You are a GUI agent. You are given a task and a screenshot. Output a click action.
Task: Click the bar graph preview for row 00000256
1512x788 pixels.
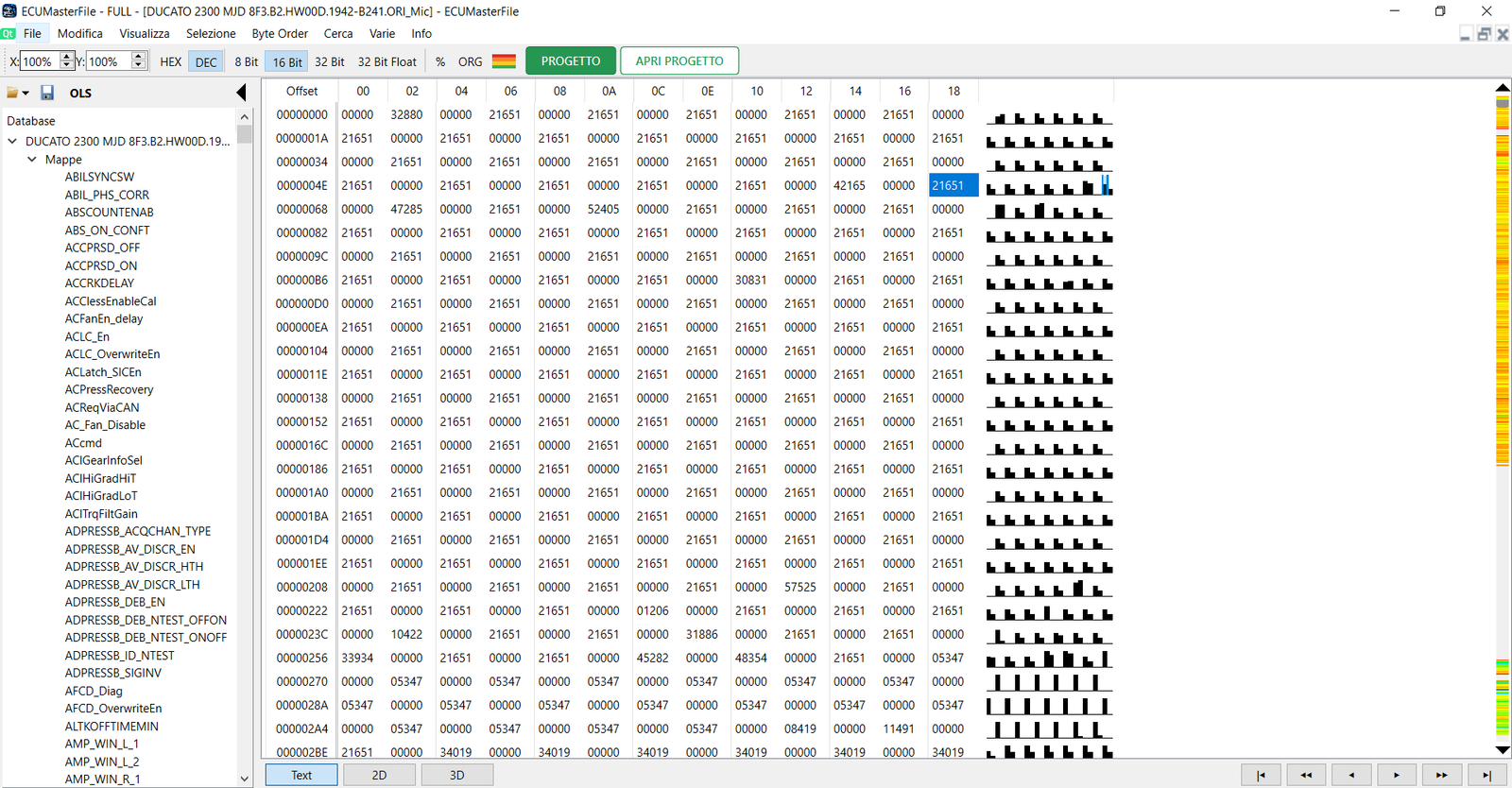point(1049,658)
